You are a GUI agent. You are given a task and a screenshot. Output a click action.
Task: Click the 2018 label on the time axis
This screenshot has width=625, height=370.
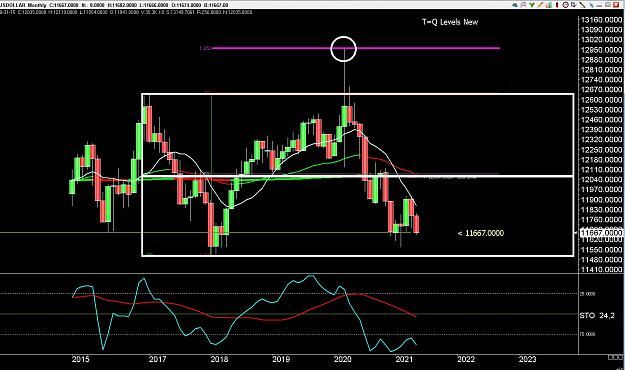[219, 359]
